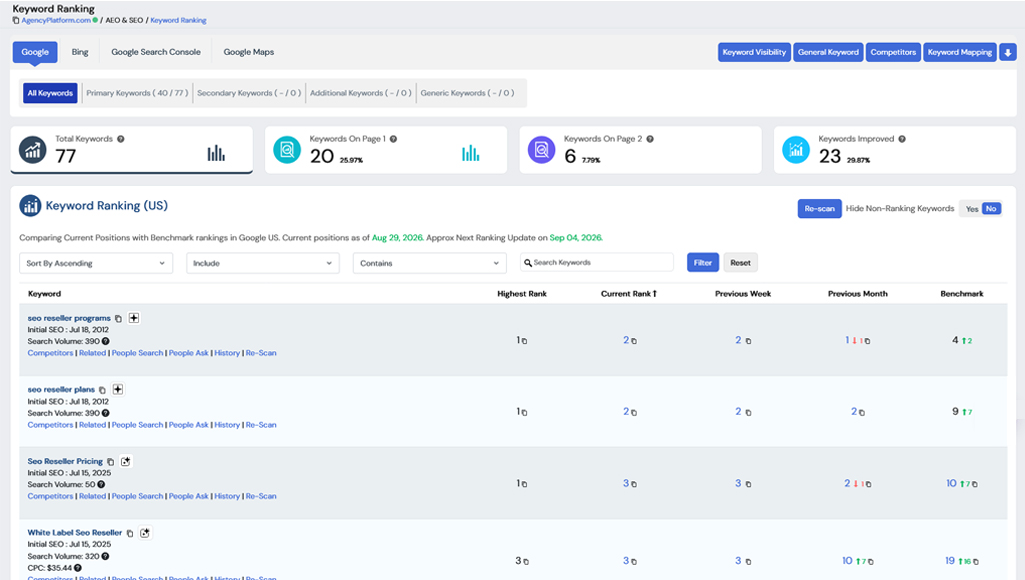This screenshot has height=580, width=1025.
Task: Sort by Current Rank column header
Action: (x=628, y=294)
